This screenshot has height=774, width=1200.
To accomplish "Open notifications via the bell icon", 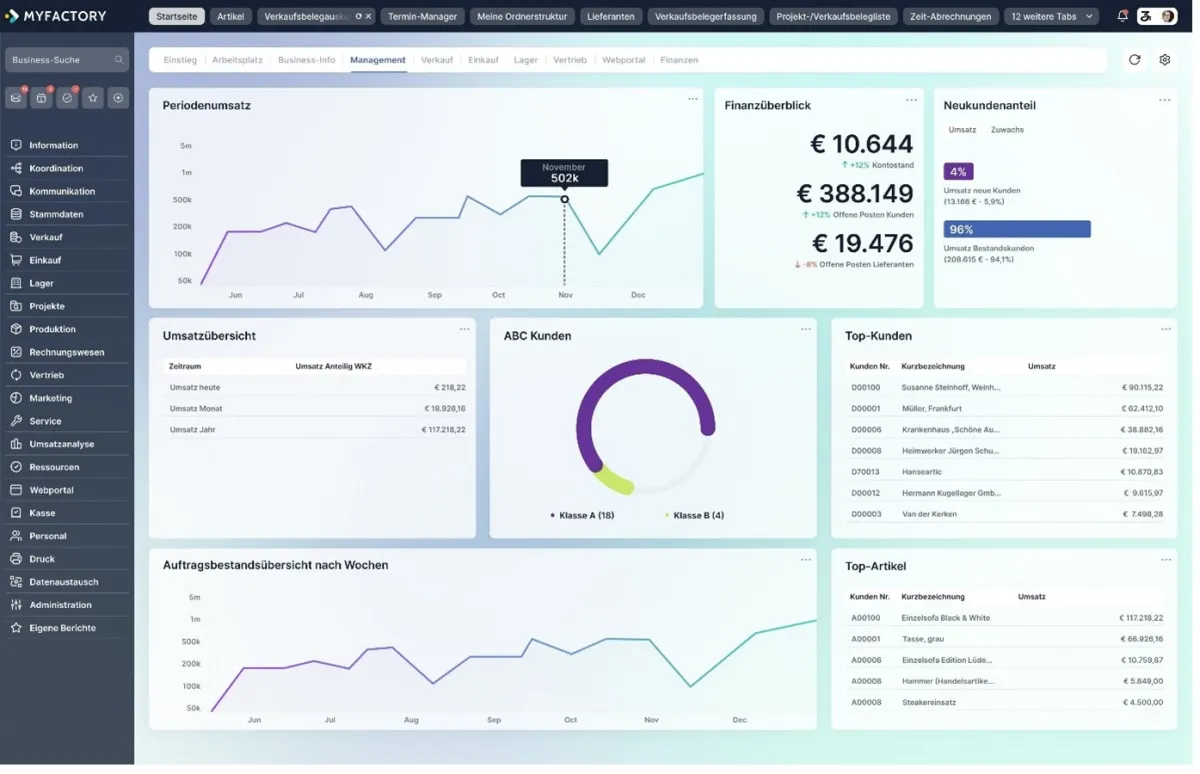I will tap(1123, 15).
